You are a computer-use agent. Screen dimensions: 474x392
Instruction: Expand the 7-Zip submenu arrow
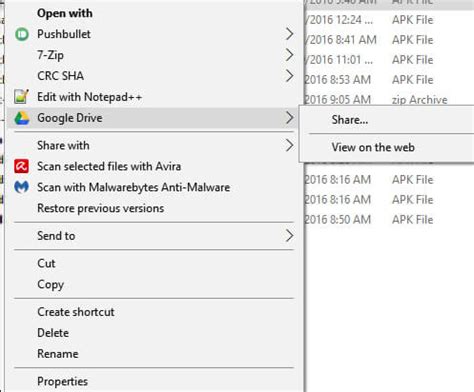(x=289, y=55)
